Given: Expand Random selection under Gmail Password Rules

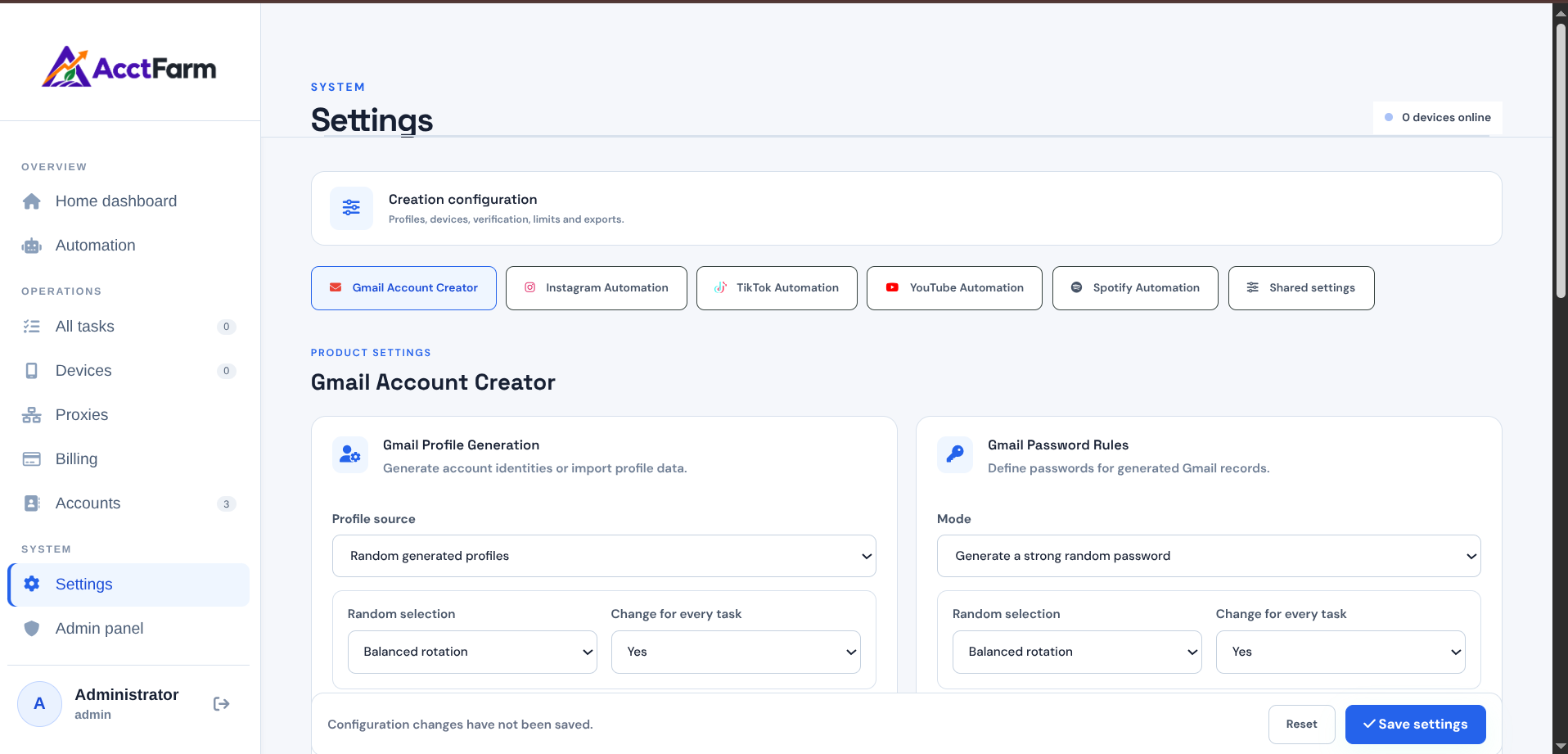Looking at the screenshot, I should (x=1077, y=652).
